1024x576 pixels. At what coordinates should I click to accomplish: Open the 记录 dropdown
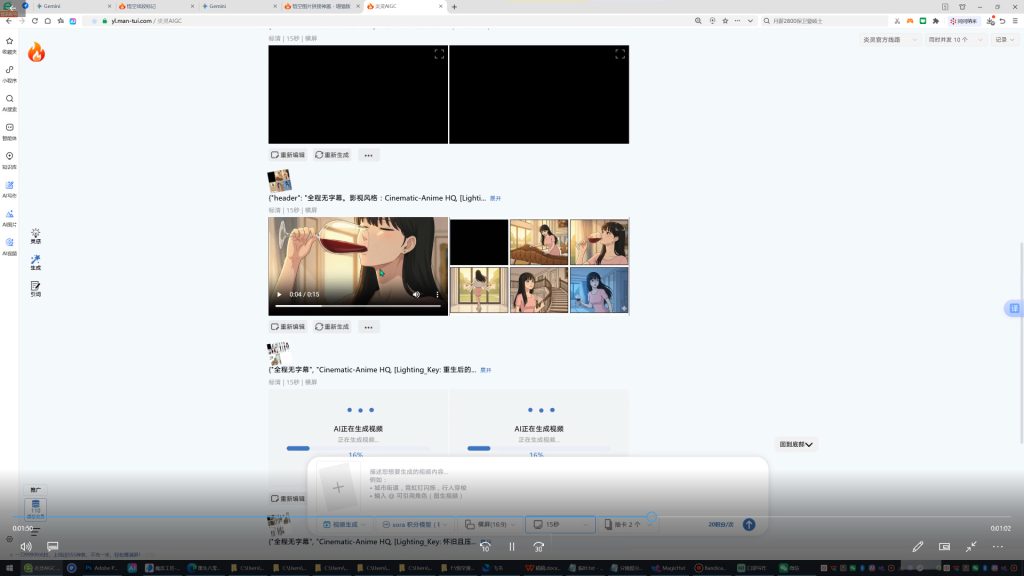pos(1004,40)
